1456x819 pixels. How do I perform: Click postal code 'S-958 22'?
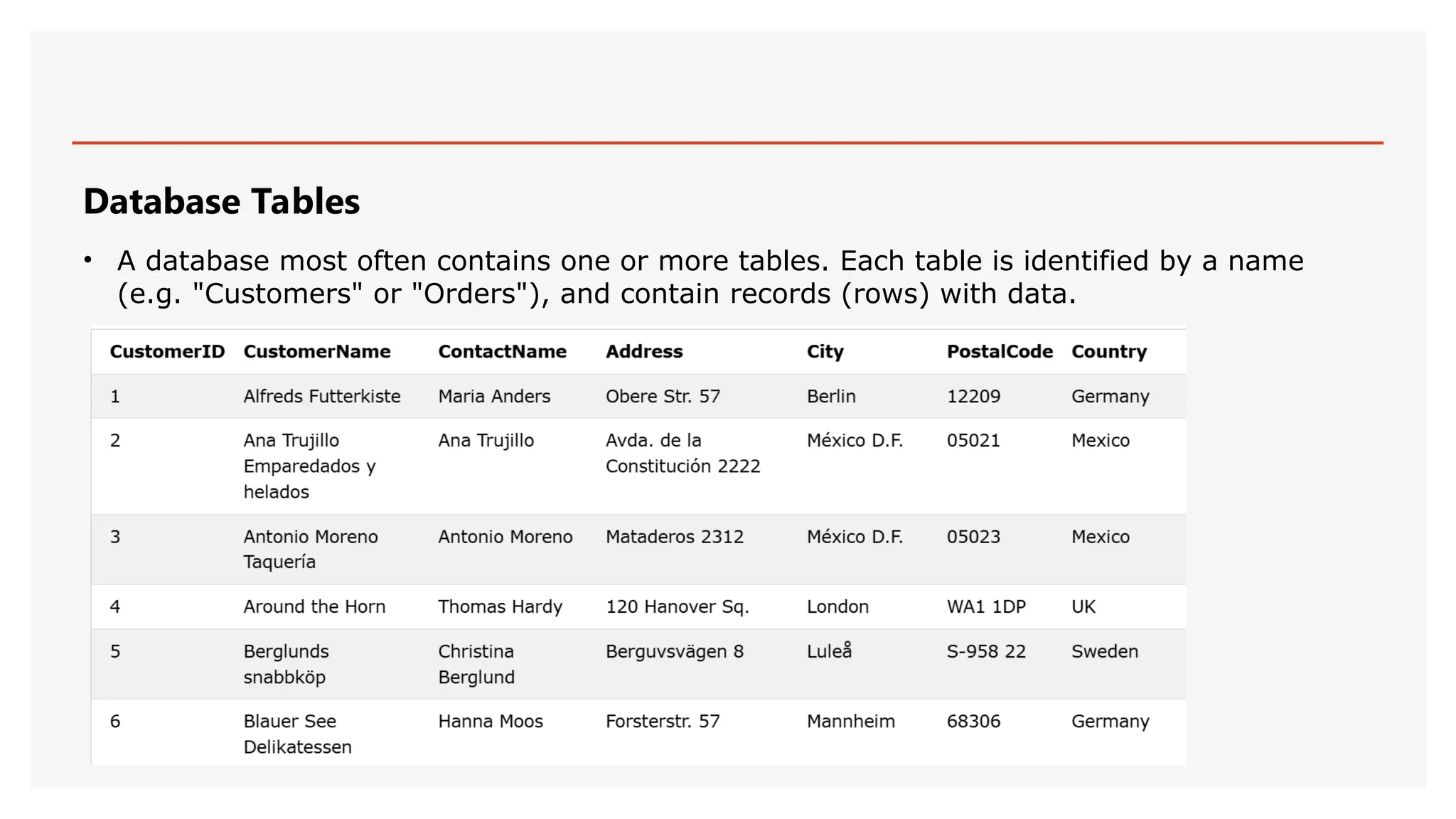coord(986,652)
